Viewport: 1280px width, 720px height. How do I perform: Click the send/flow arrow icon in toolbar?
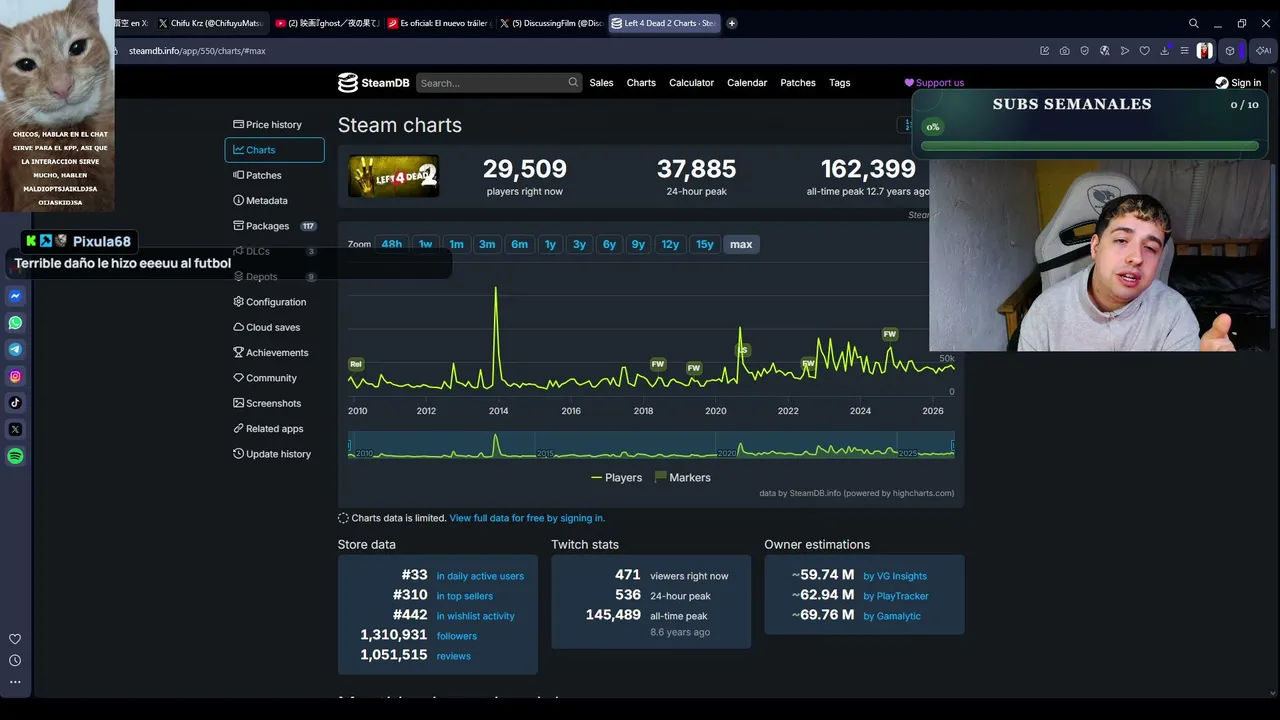tap(1125, 51)
